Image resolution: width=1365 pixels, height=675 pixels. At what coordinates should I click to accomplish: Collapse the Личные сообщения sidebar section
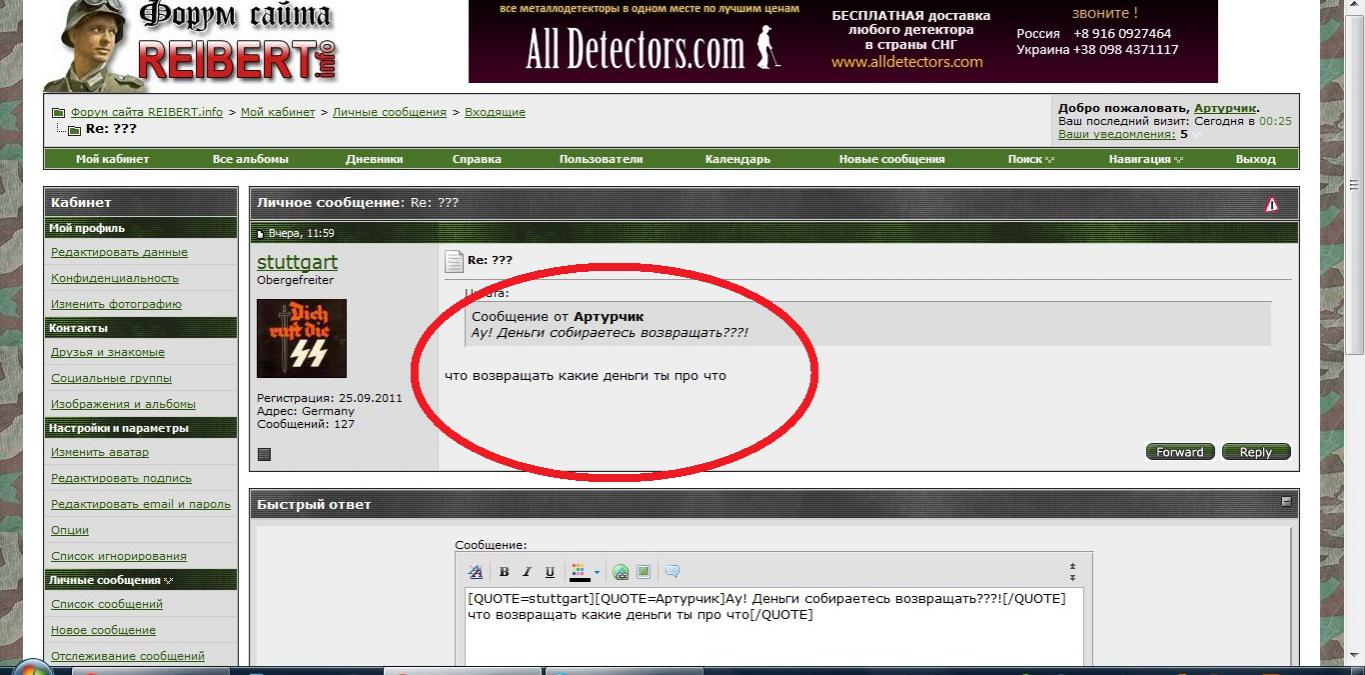168,580
